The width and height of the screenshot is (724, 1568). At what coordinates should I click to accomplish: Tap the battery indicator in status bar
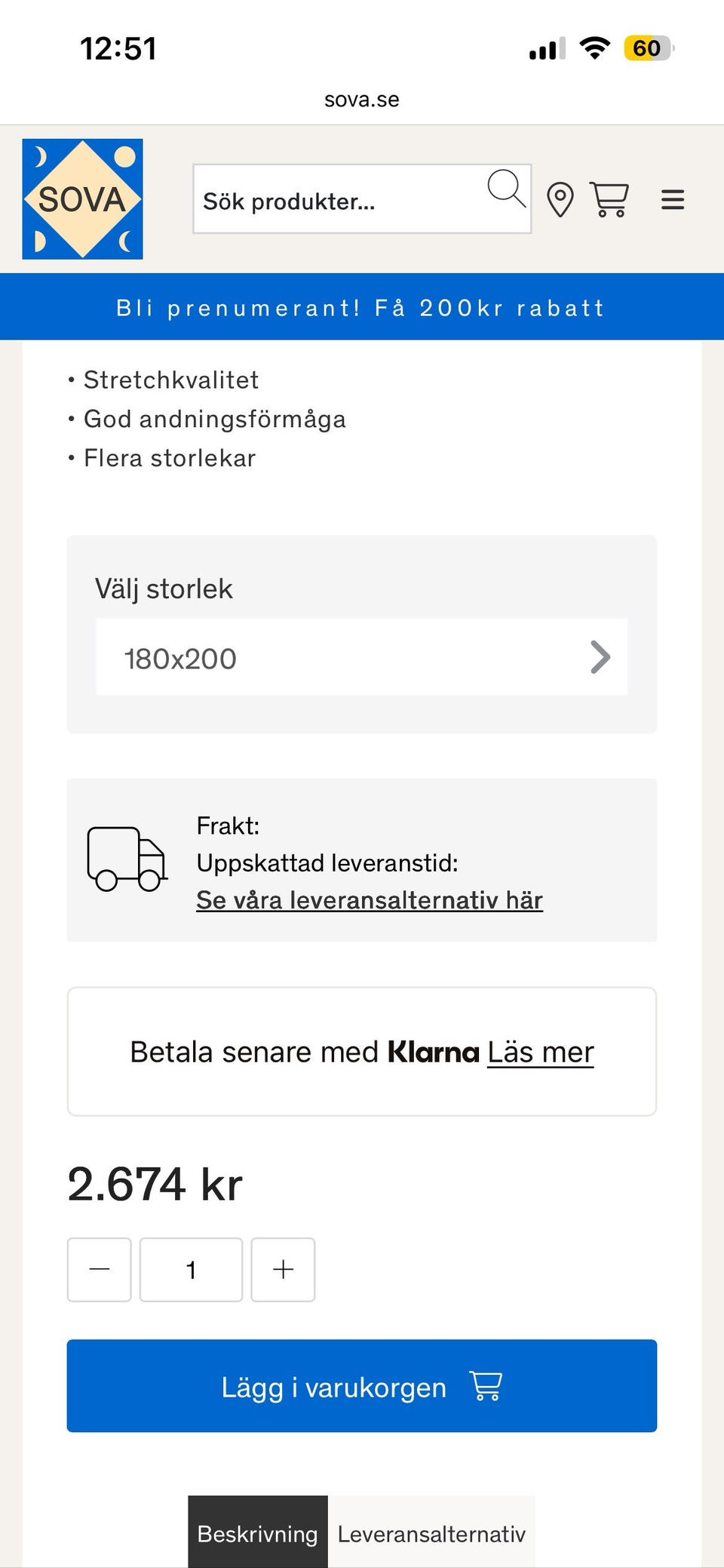point(647,48)
